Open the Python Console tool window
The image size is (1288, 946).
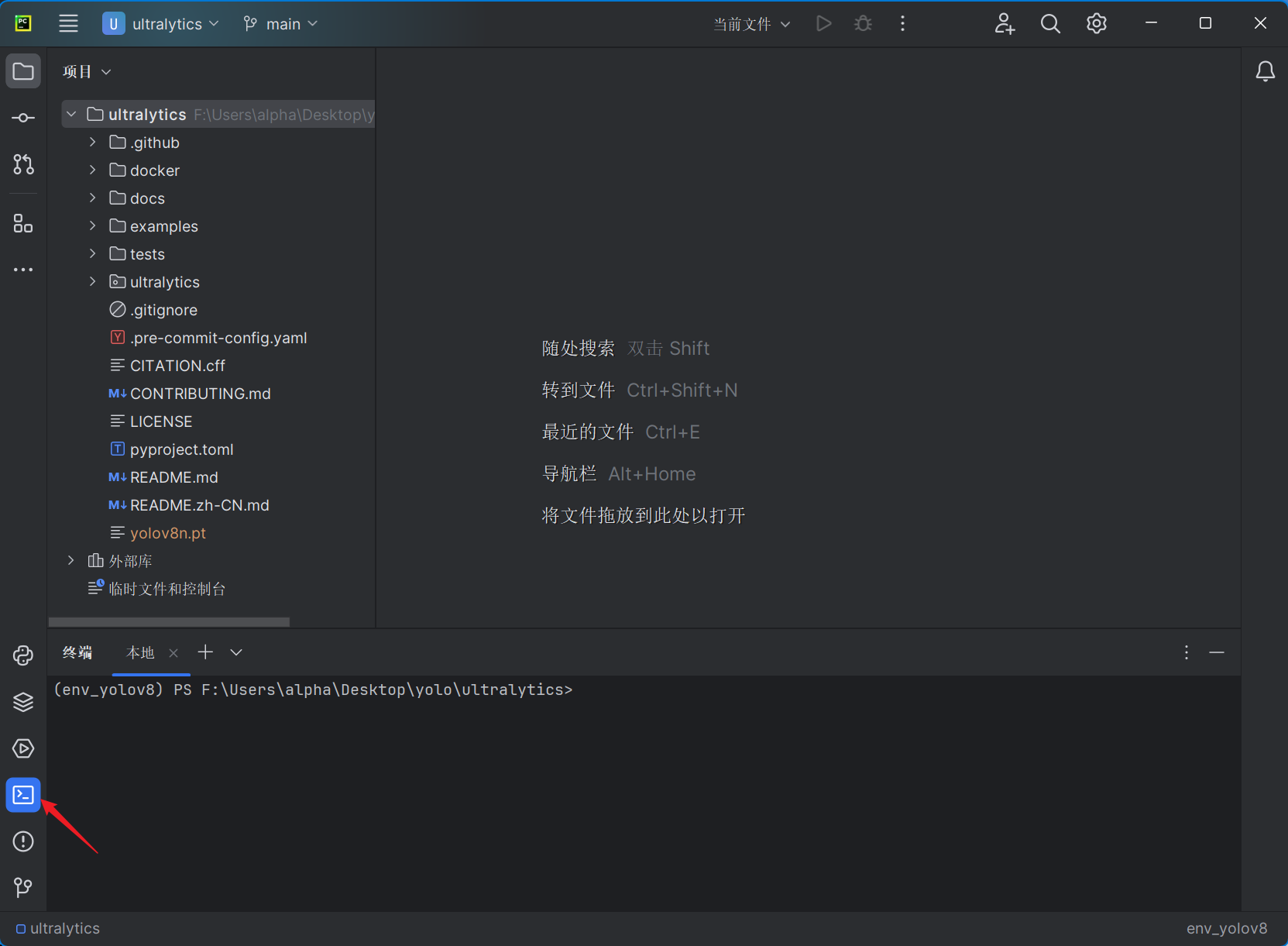pos(23,655)
